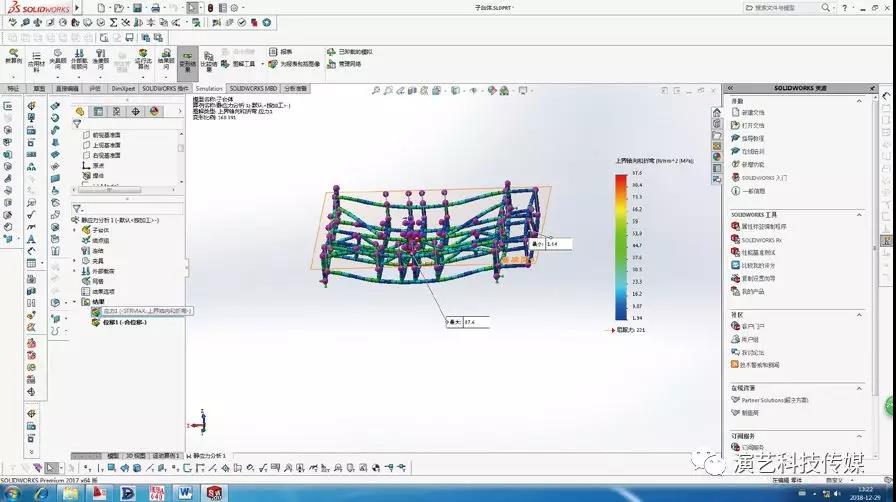Click the Print icon in top toolbar
896x502 pixels.
[155, 8]
